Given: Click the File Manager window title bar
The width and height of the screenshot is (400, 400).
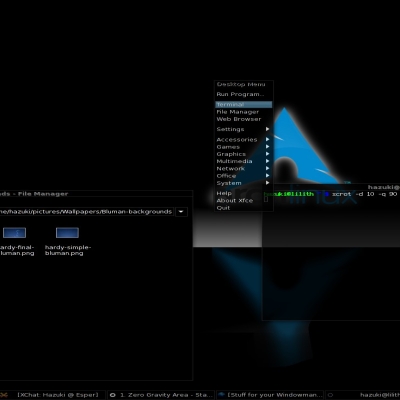Looking at the screenshot, I should pos(96,194).
